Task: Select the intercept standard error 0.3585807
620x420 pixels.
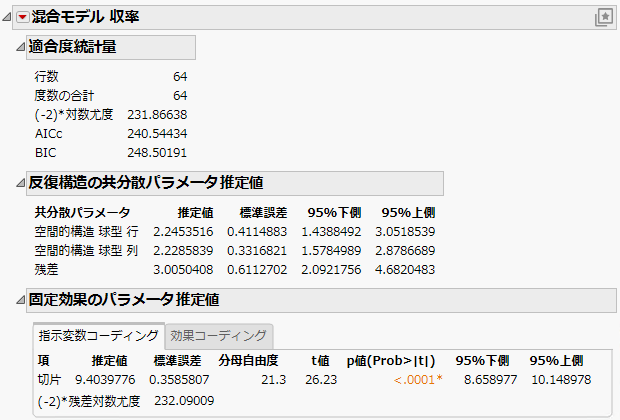Action: click(x=179, y=379)
